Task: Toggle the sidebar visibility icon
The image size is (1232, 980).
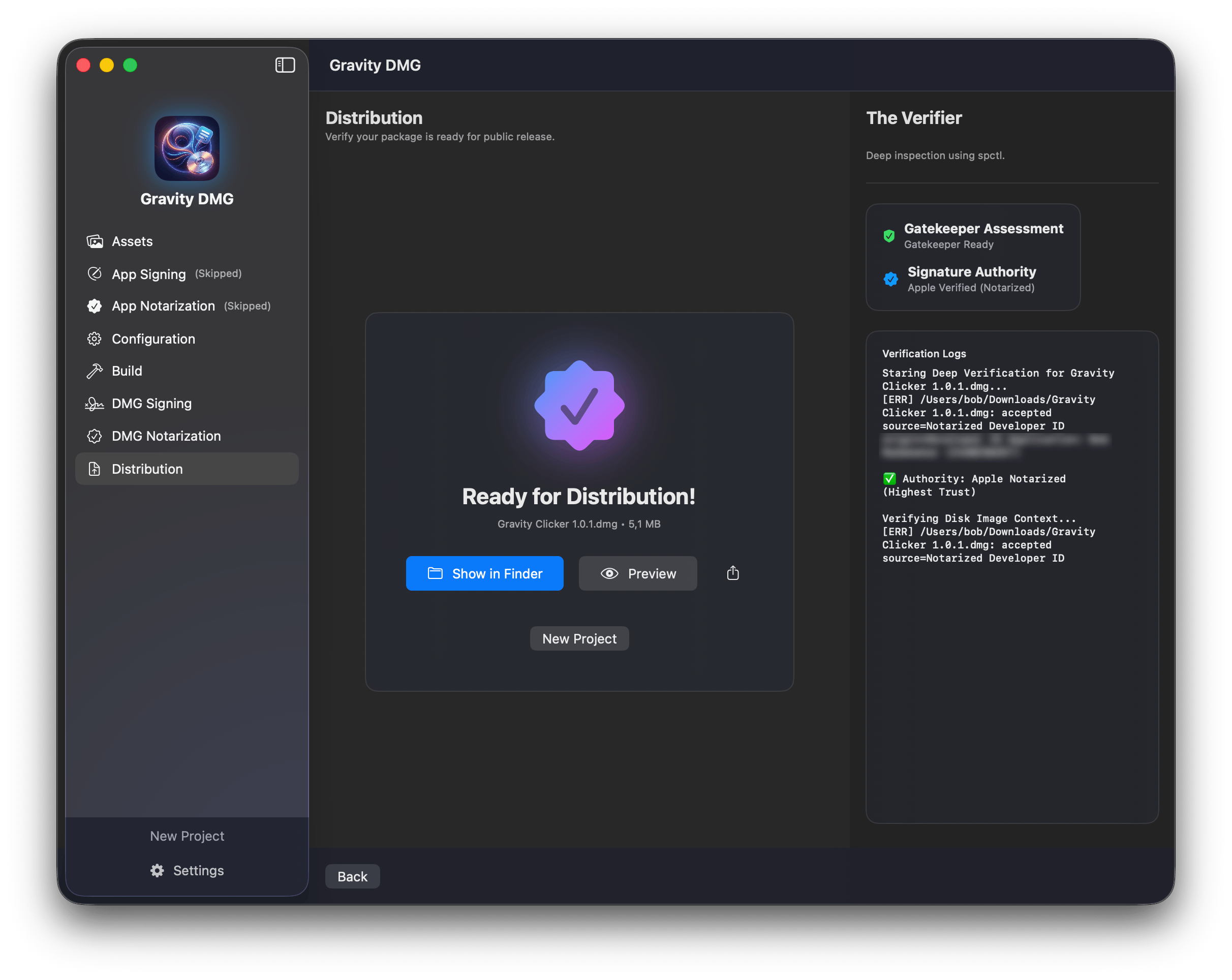Action: 285,65
